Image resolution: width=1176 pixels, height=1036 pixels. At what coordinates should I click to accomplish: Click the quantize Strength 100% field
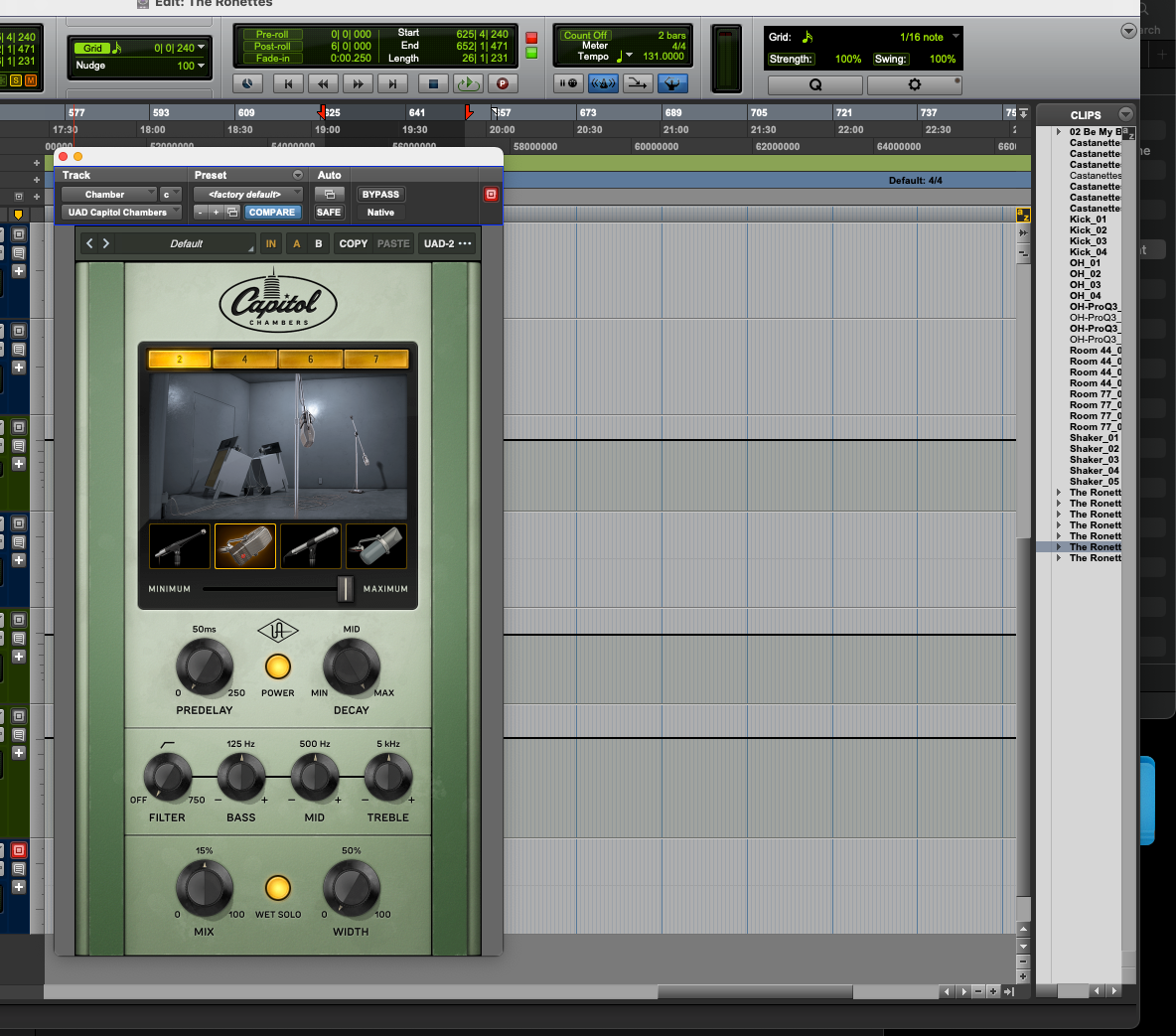click(848, 59)
